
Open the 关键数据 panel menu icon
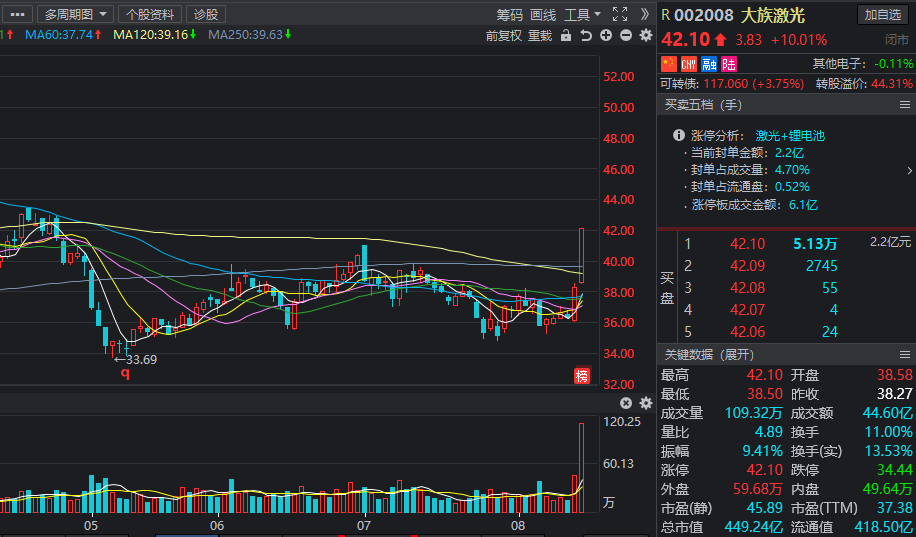pyautogui.click(x=905, y=355)
